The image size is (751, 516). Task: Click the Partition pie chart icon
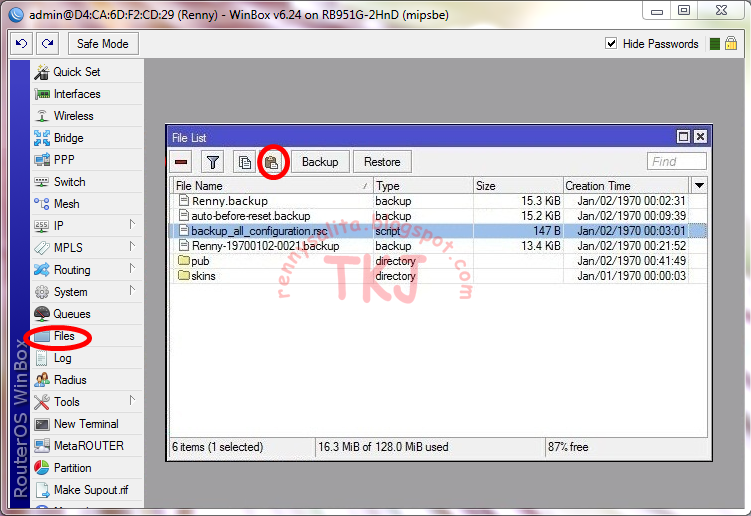coord(42,468)
